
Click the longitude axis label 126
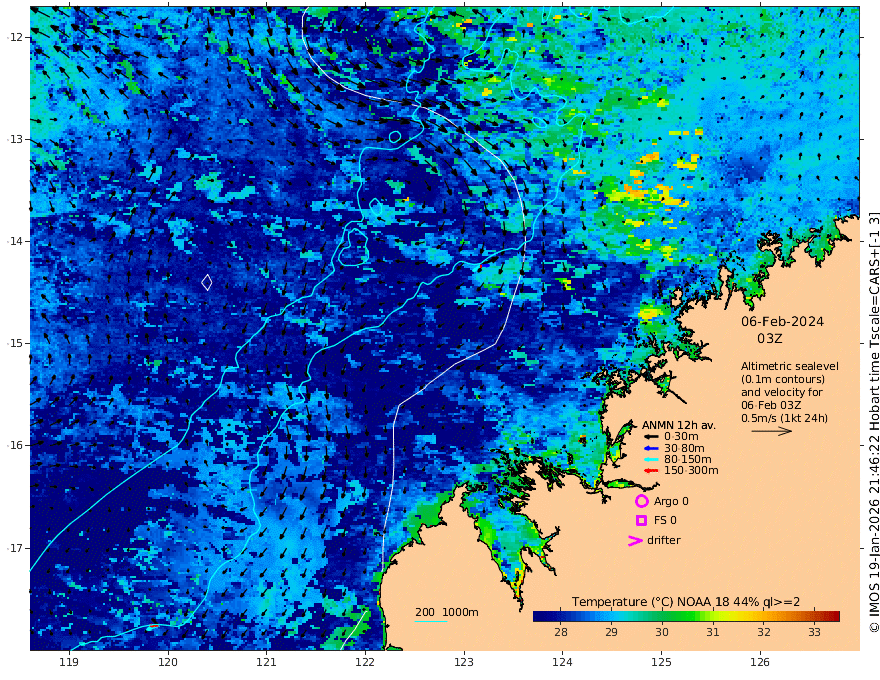click(x=760, y=663)
